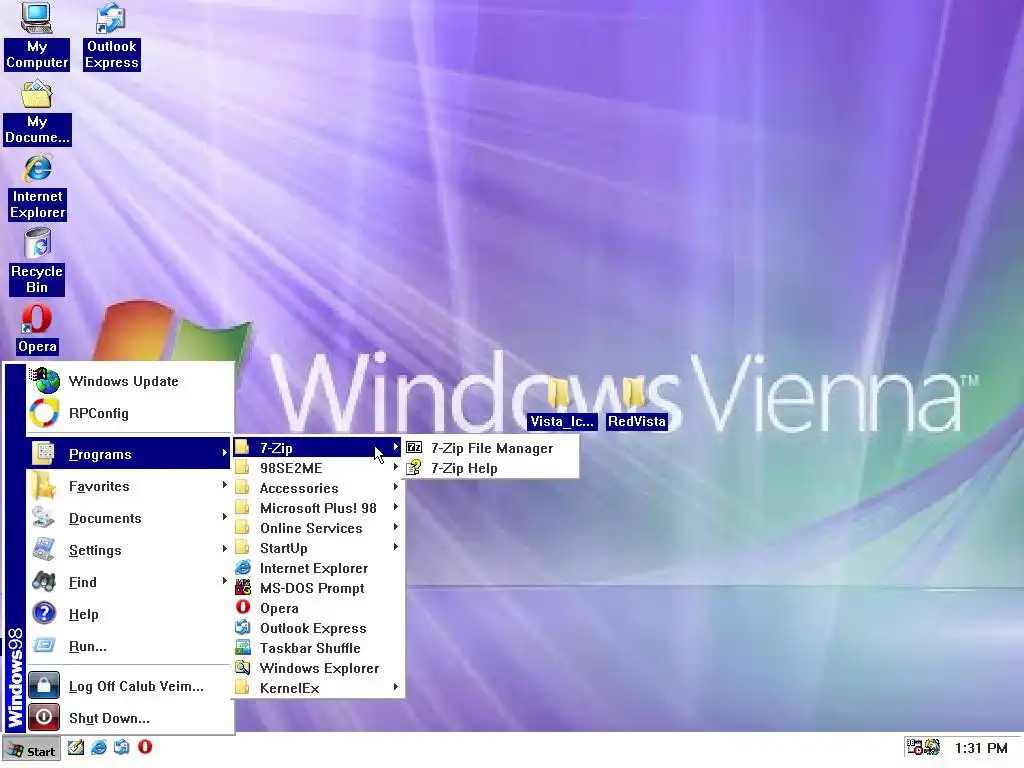Click the 7-Zip folder in Programs
The height and width of the screenshot is (768, 1024).
point(318,448)
